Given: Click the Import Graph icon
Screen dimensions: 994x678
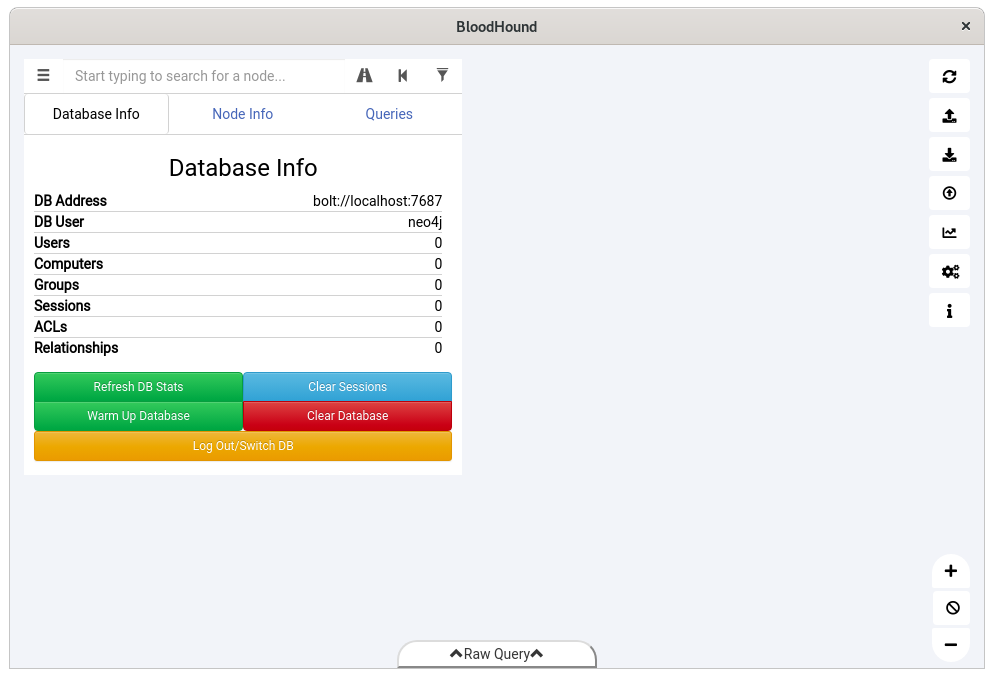Looking at the screenshot, I should click(x=949, y=155).
